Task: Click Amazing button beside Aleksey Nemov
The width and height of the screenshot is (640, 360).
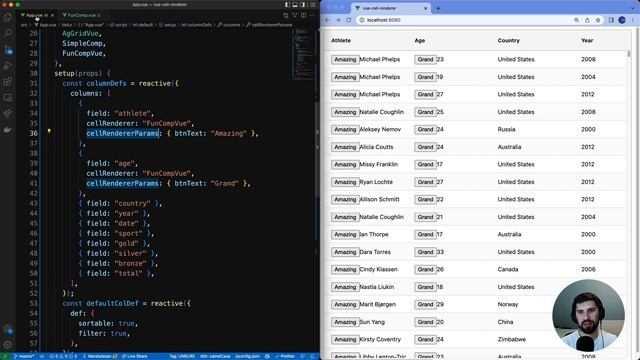Action: [345, 129]
